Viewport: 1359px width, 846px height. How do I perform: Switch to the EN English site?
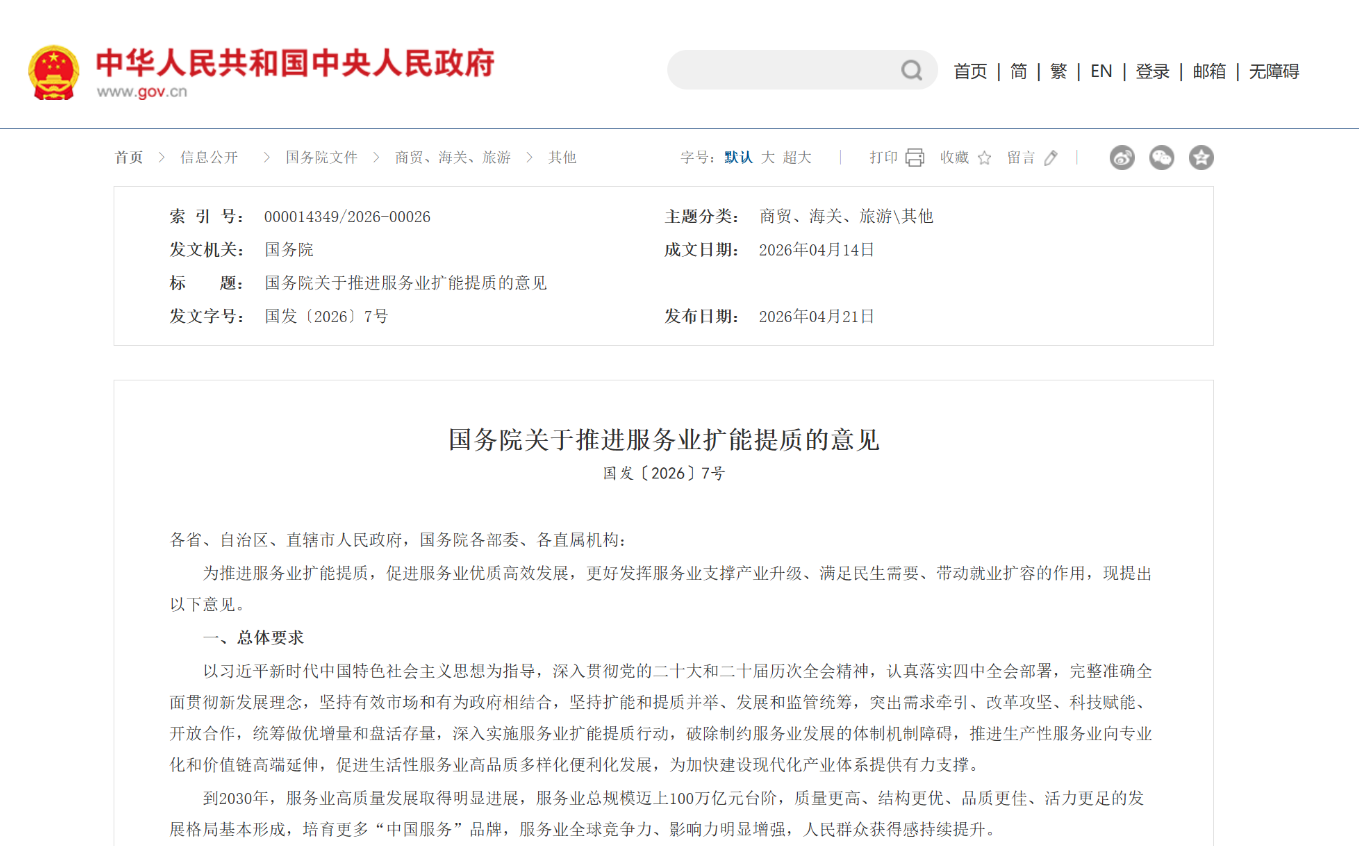tap(1101, 71)
